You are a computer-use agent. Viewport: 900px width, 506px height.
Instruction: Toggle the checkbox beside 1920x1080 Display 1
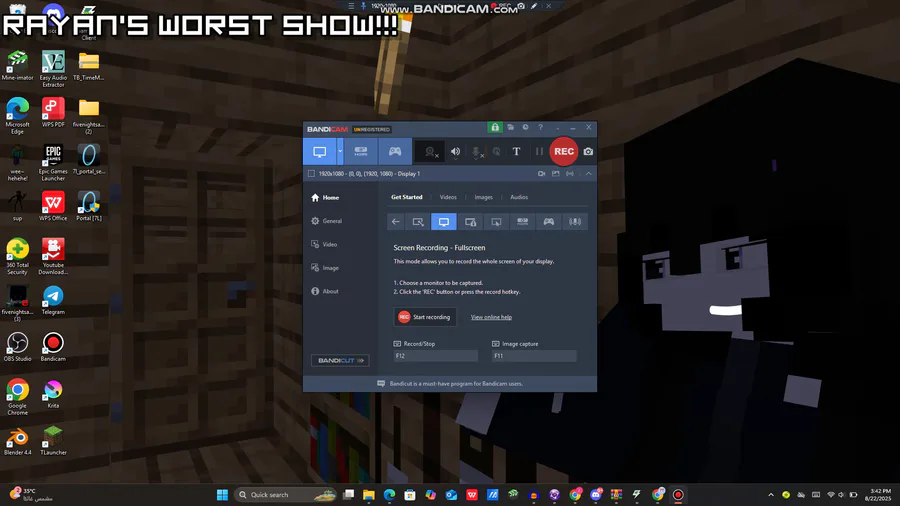(311, 173)
